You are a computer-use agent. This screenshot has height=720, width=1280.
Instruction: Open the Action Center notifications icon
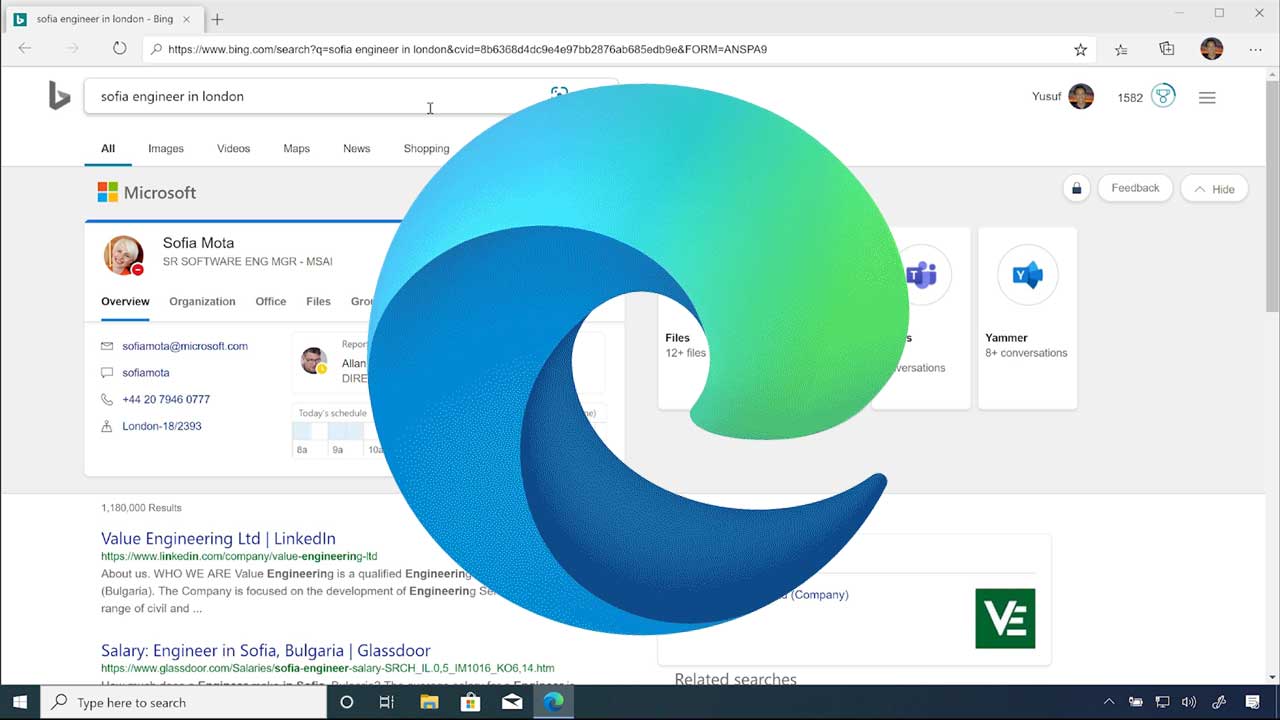point(1253,702)
